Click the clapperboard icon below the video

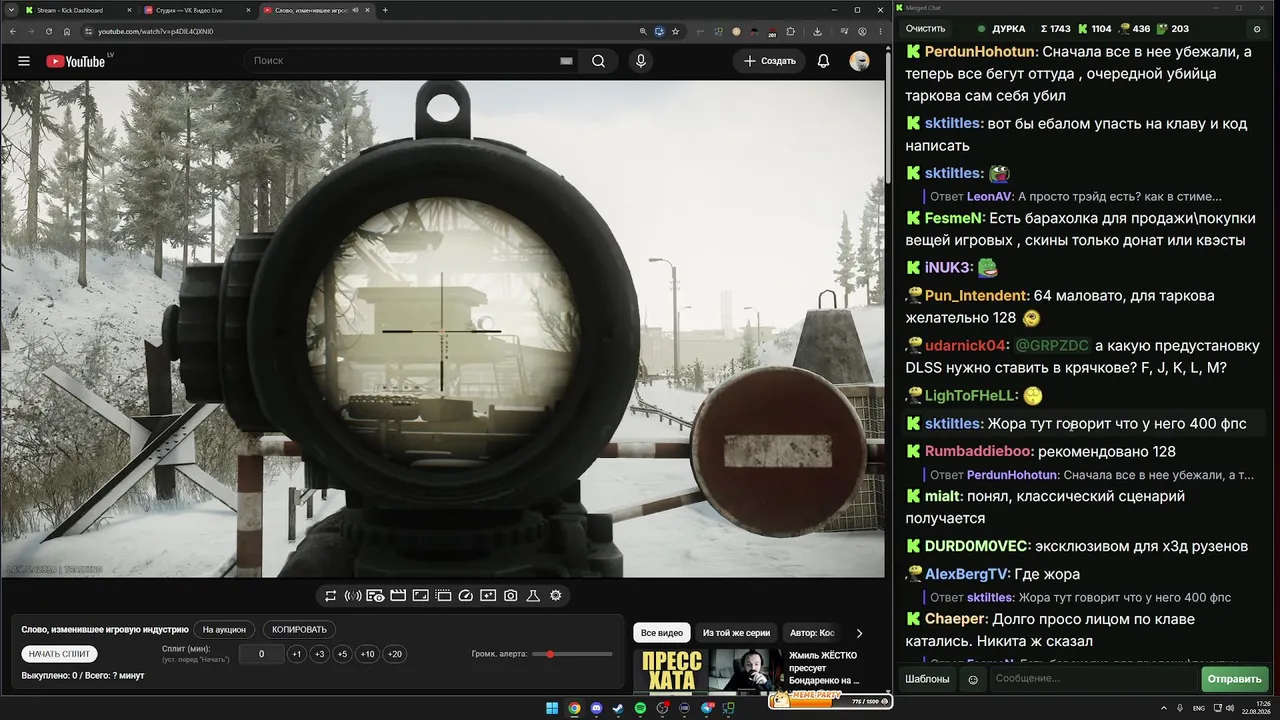click(398, 596)
